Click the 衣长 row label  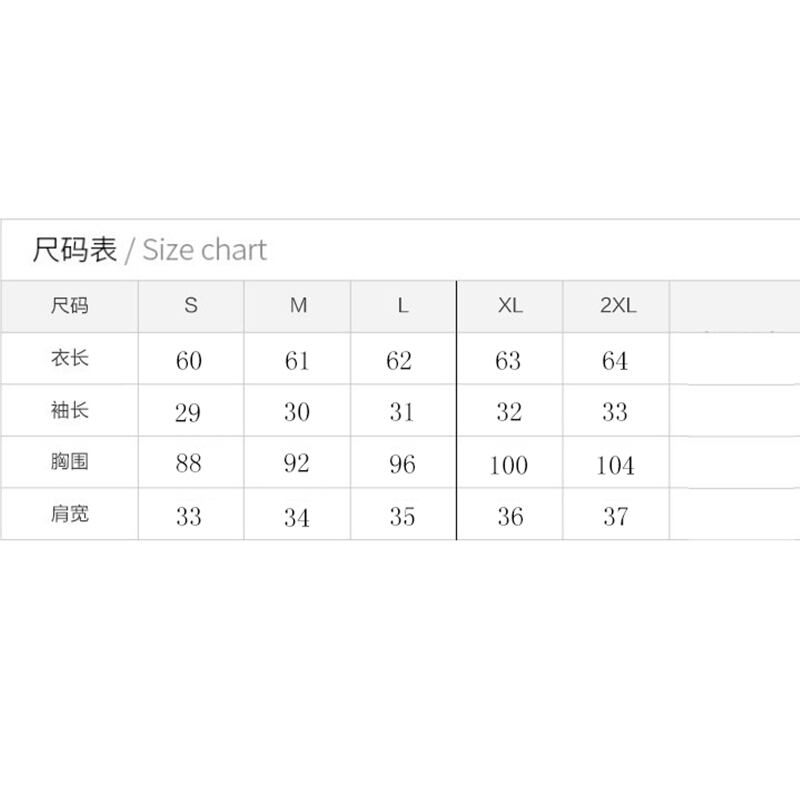click(69, 358)
